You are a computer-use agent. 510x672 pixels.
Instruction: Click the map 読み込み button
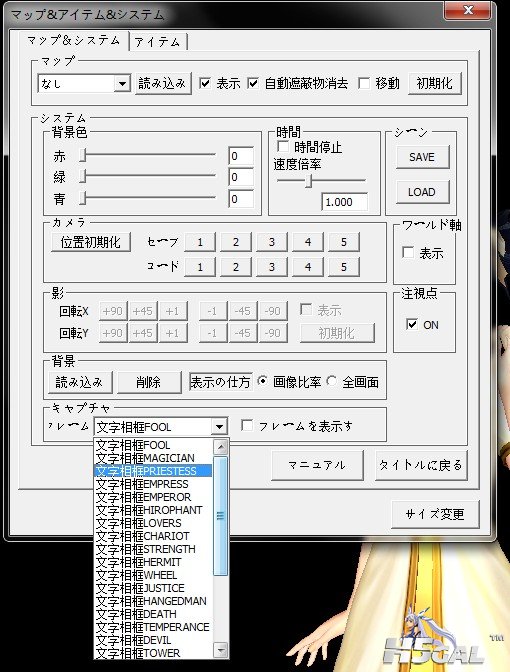(x=162, y=83)
